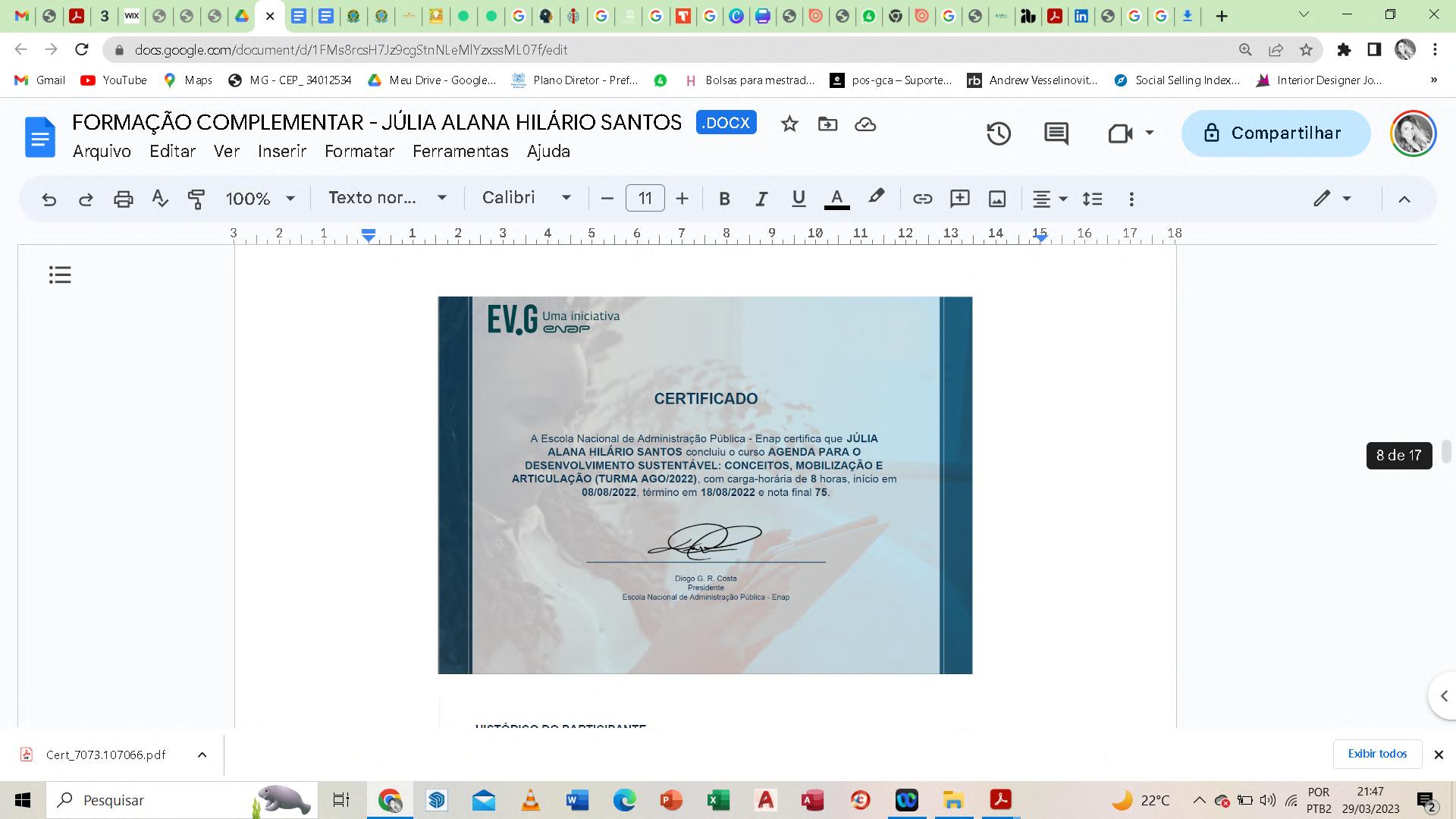Click the spell check icon
Viewport: 1456px width, 819px height.
coord(159,199)
